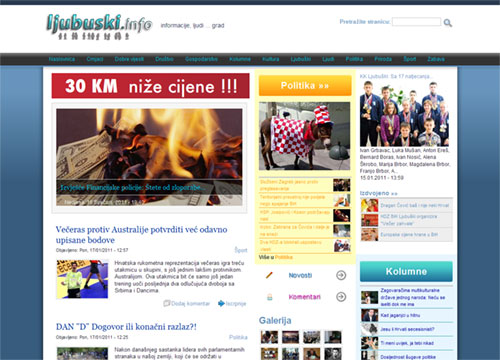
Task: Select Priroda in the navigation bar
Action: click(383, 59)
